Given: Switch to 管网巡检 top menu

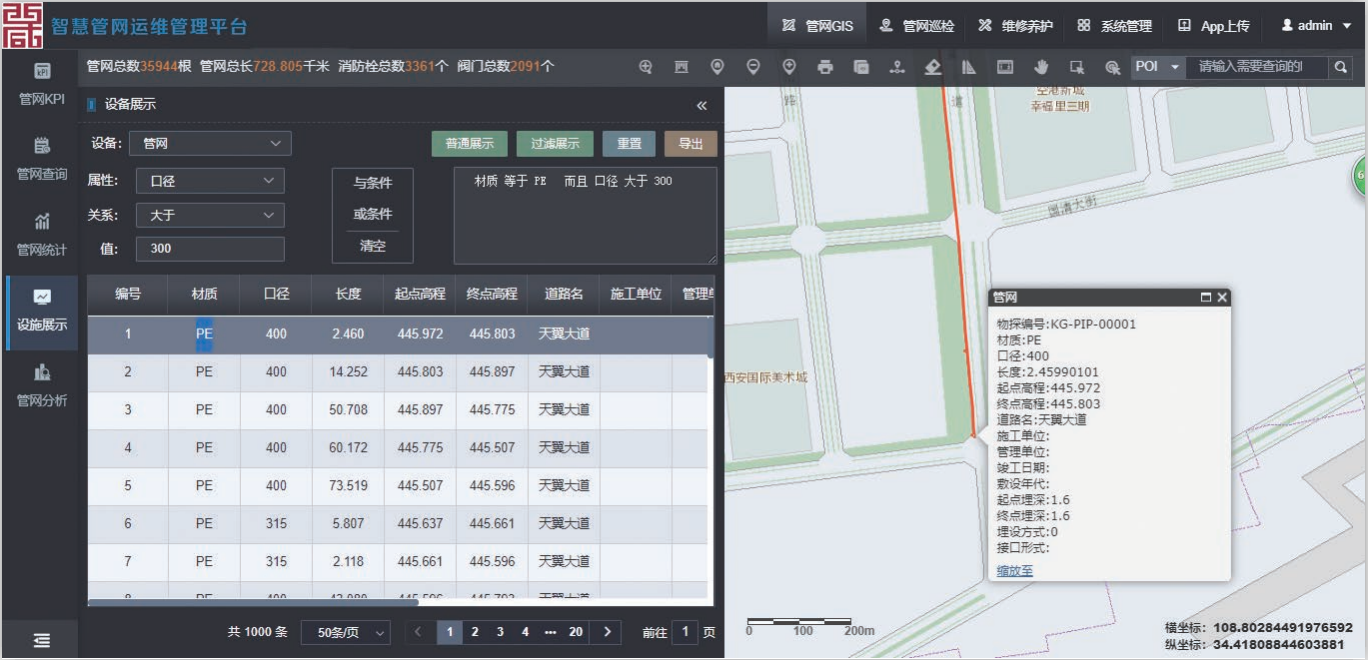Looking at the screenshot, I should click(916, 26).
